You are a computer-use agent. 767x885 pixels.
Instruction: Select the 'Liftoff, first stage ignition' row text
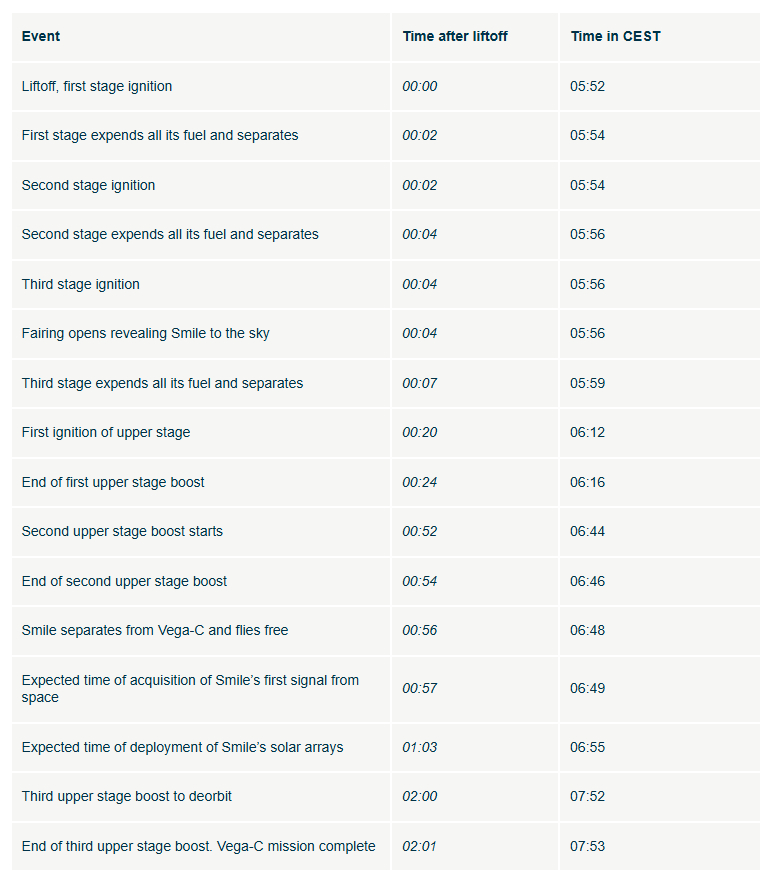[x=97, y=86]
